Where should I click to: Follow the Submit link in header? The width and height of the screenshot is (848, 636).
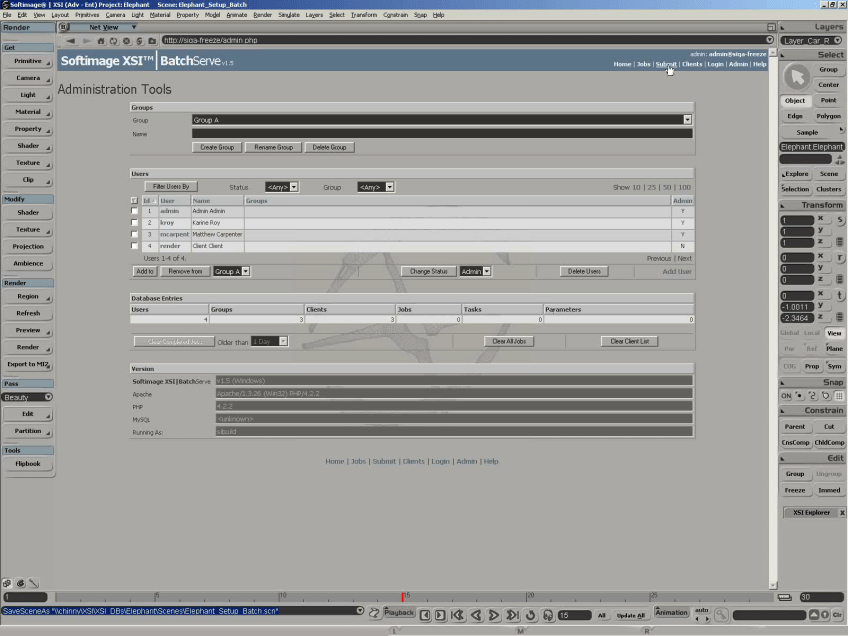(x=666, y=64)
